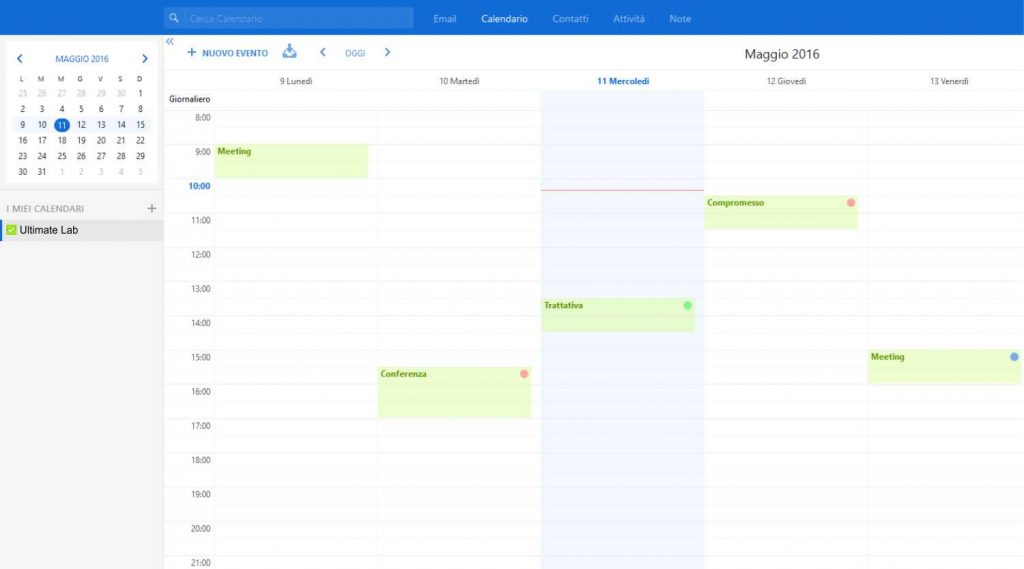Viewport: 1024px width, 569px height.
Task: Switch to the Calendario tab
Action: click(504, 19)
